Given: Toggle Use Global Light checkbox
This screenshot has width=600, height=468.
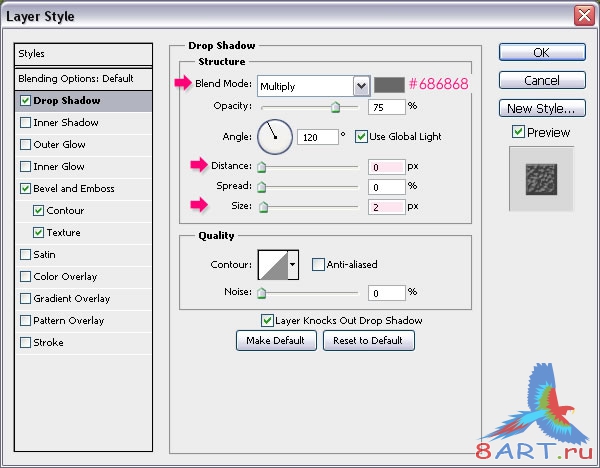Looking at the screenshot, I should point(361,137).
